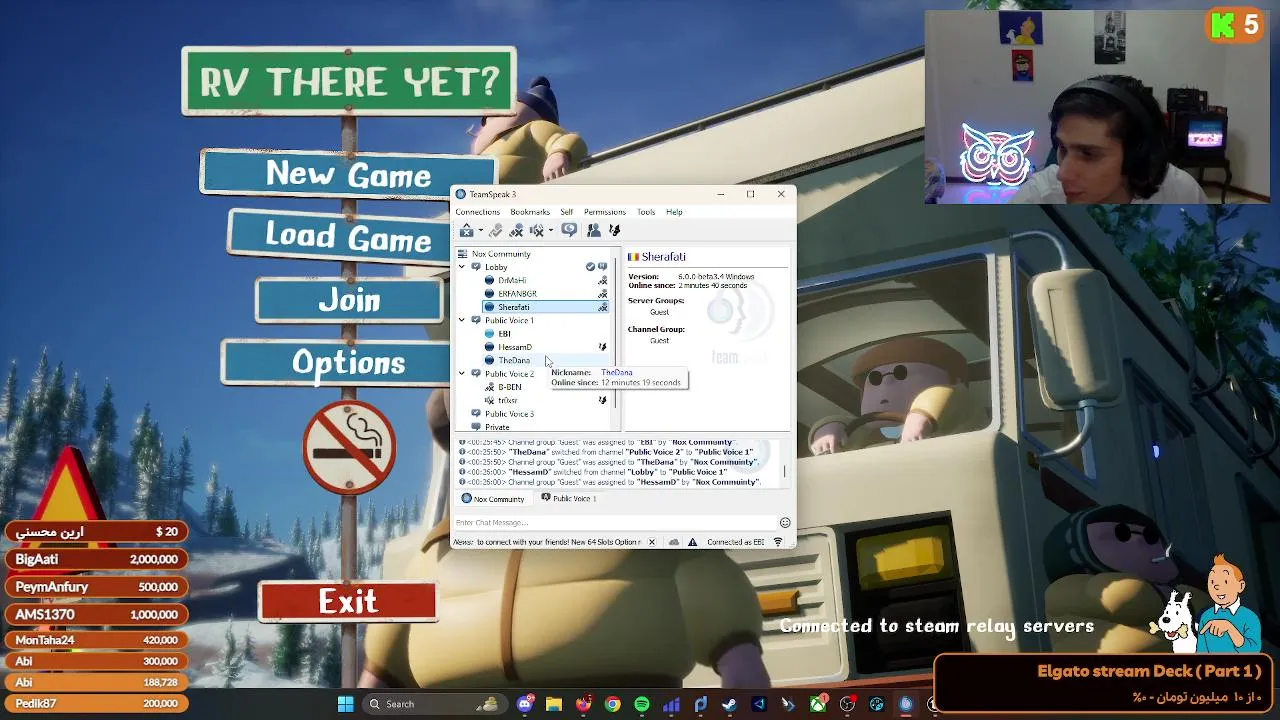Screen dimensions: 1280x720
Task: Open the Help menu in TeamSpeak
Action: coord(674,212)
